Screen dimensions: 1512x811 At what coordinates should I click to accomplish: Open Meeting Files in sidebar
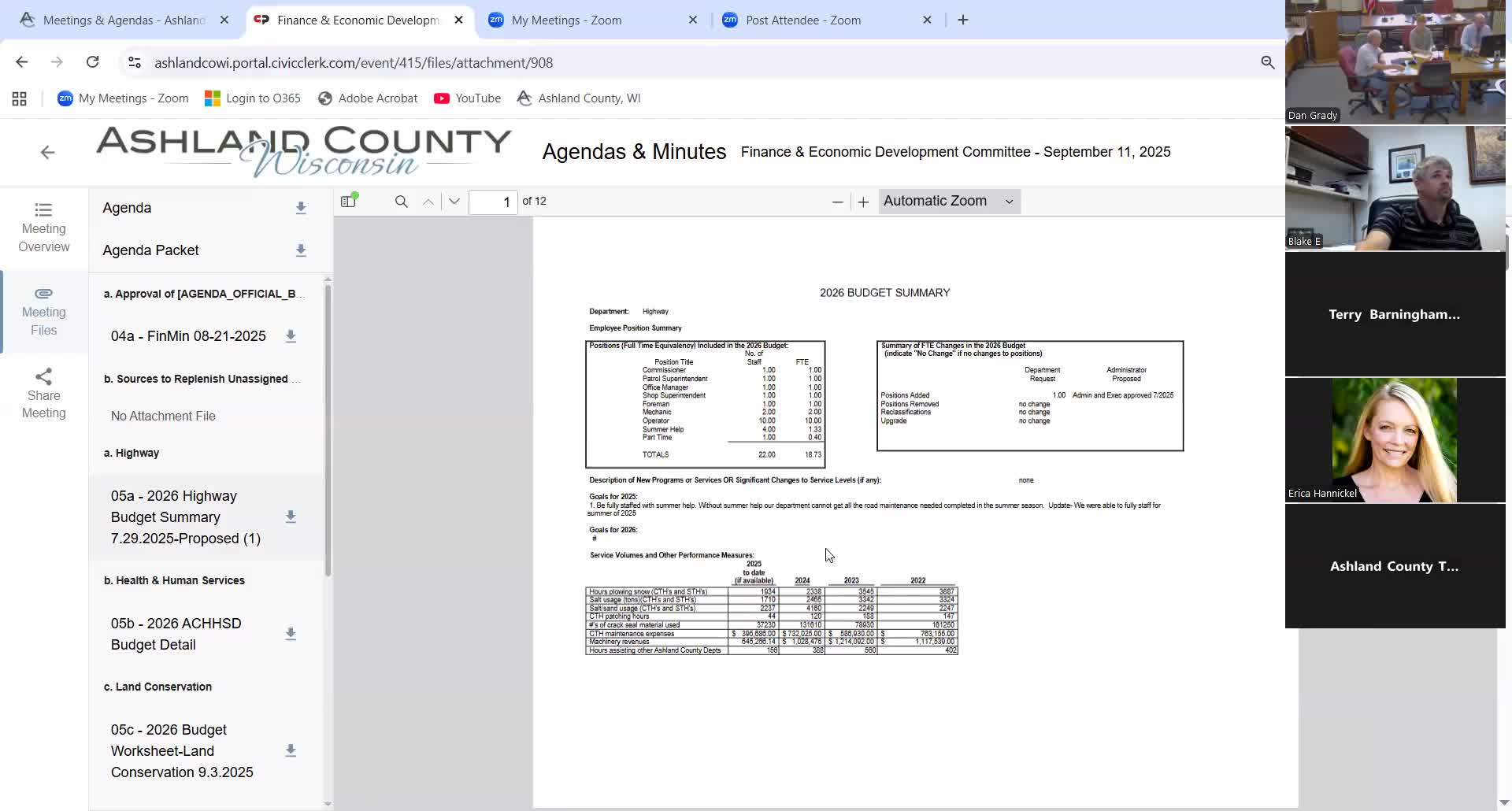tap(44, 311)
